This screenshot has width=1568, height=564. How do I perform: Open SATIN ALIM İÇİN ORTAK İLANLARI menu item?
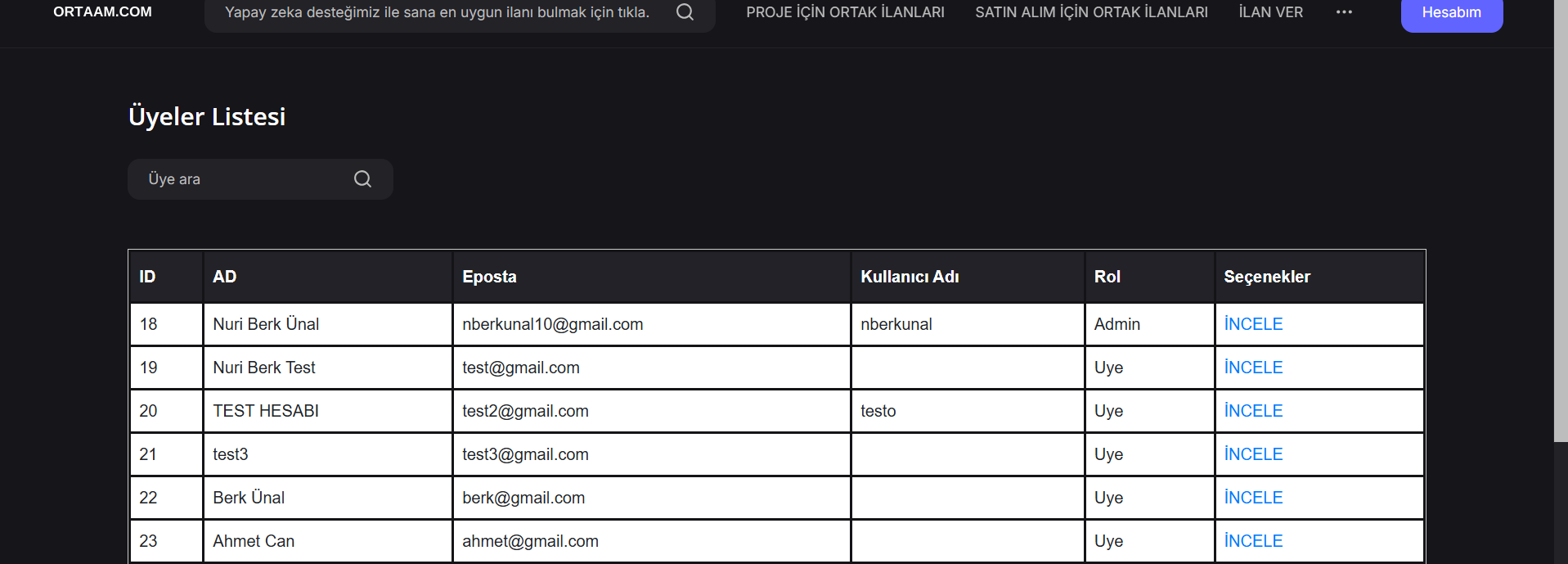tap(1091, 12)
